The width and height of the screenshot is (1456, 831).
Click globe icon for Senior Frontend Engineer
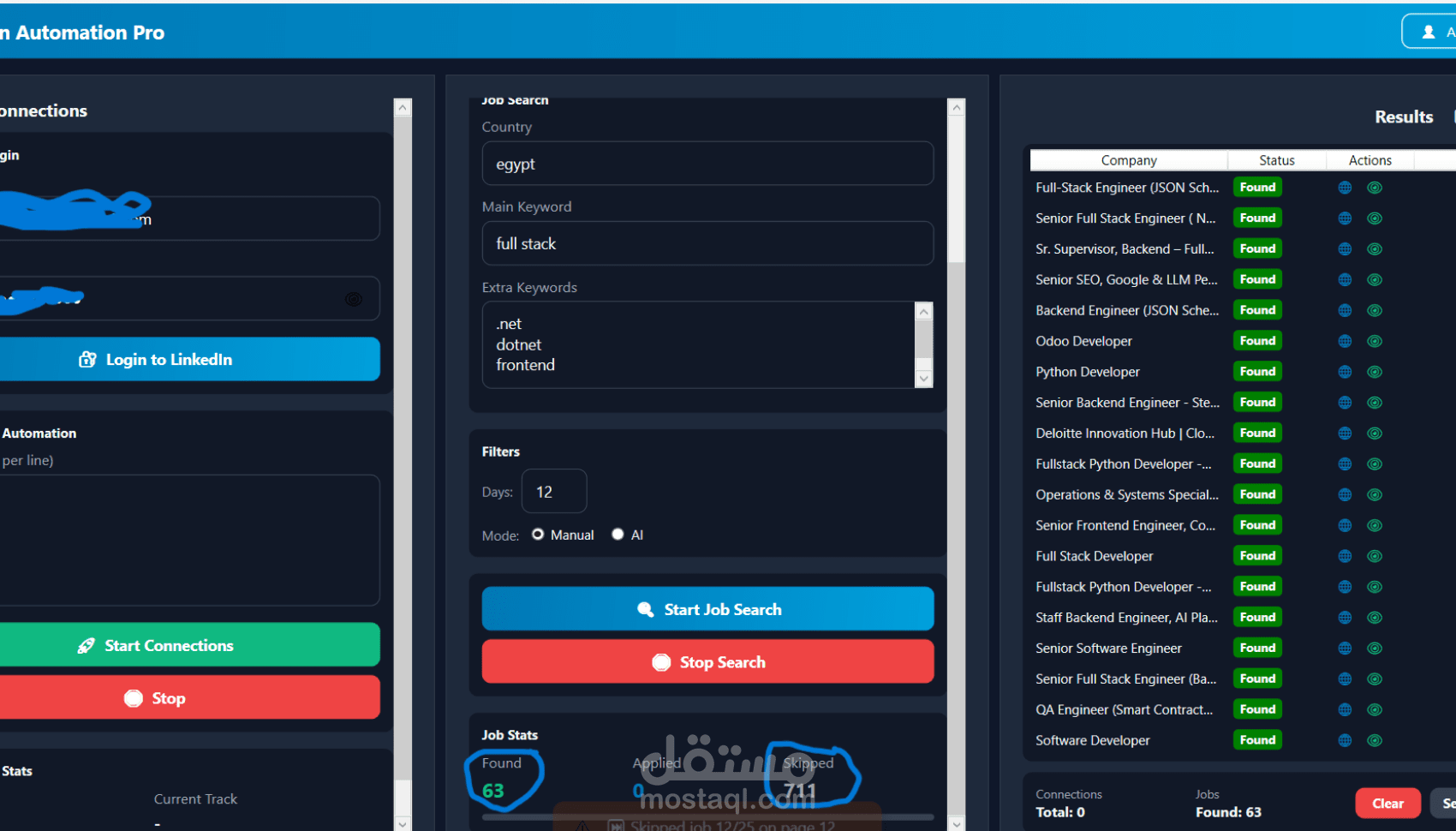(x=1345, y=525)
